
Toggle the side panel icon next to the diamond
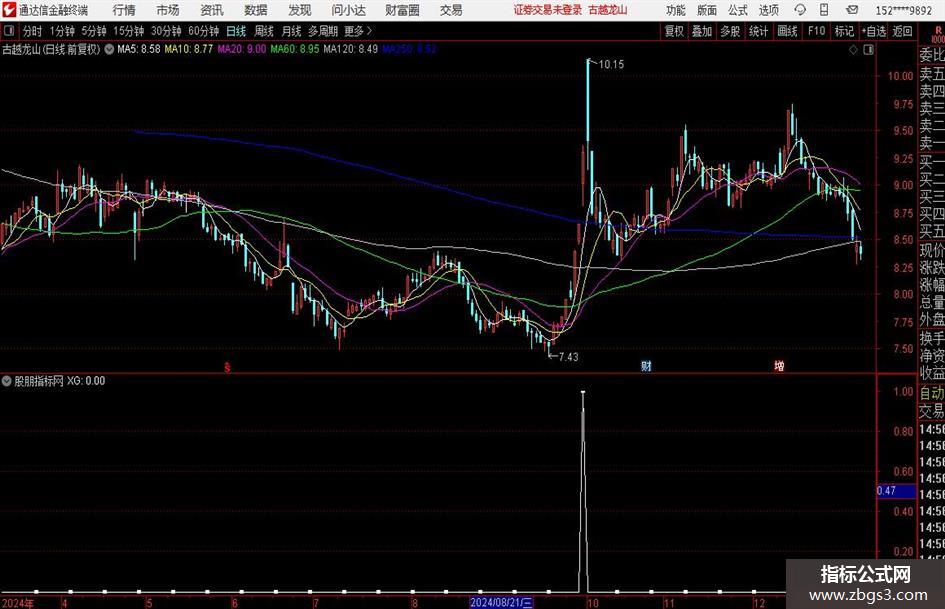pyautogui.click(x=868, y=50)
